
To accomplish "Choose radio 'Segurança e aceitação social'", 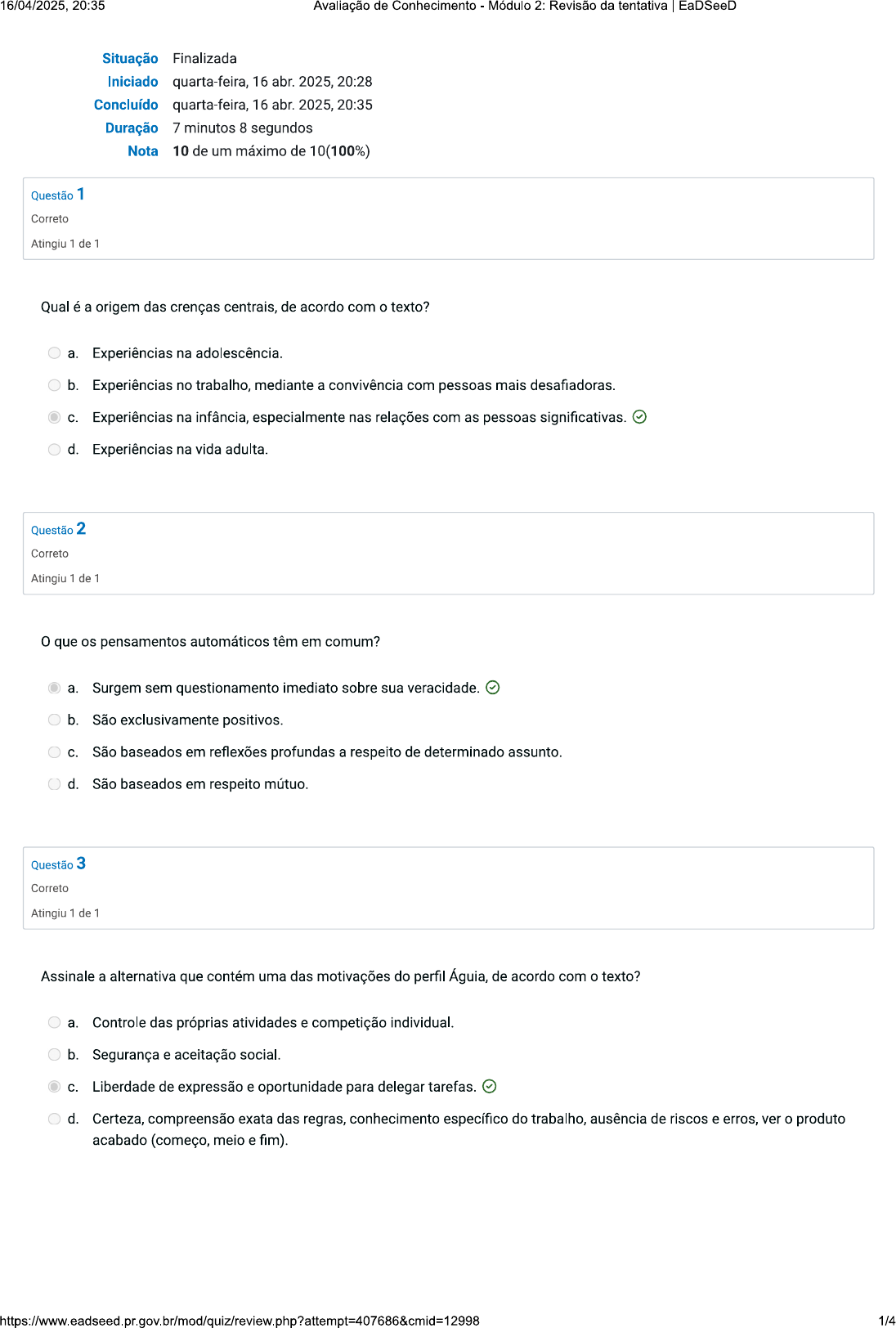I will 54,1055.
